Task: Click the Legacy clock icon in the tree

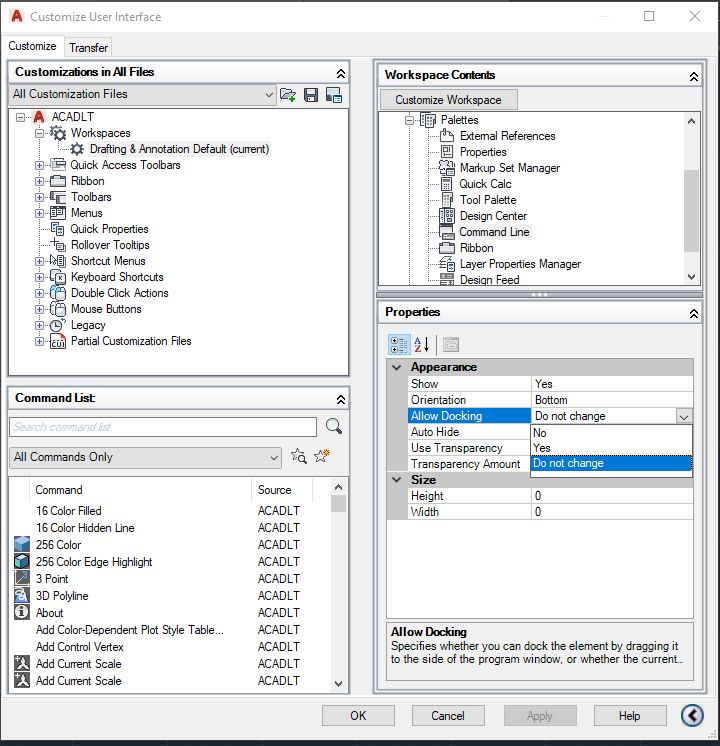Action: tap(58, 325)
